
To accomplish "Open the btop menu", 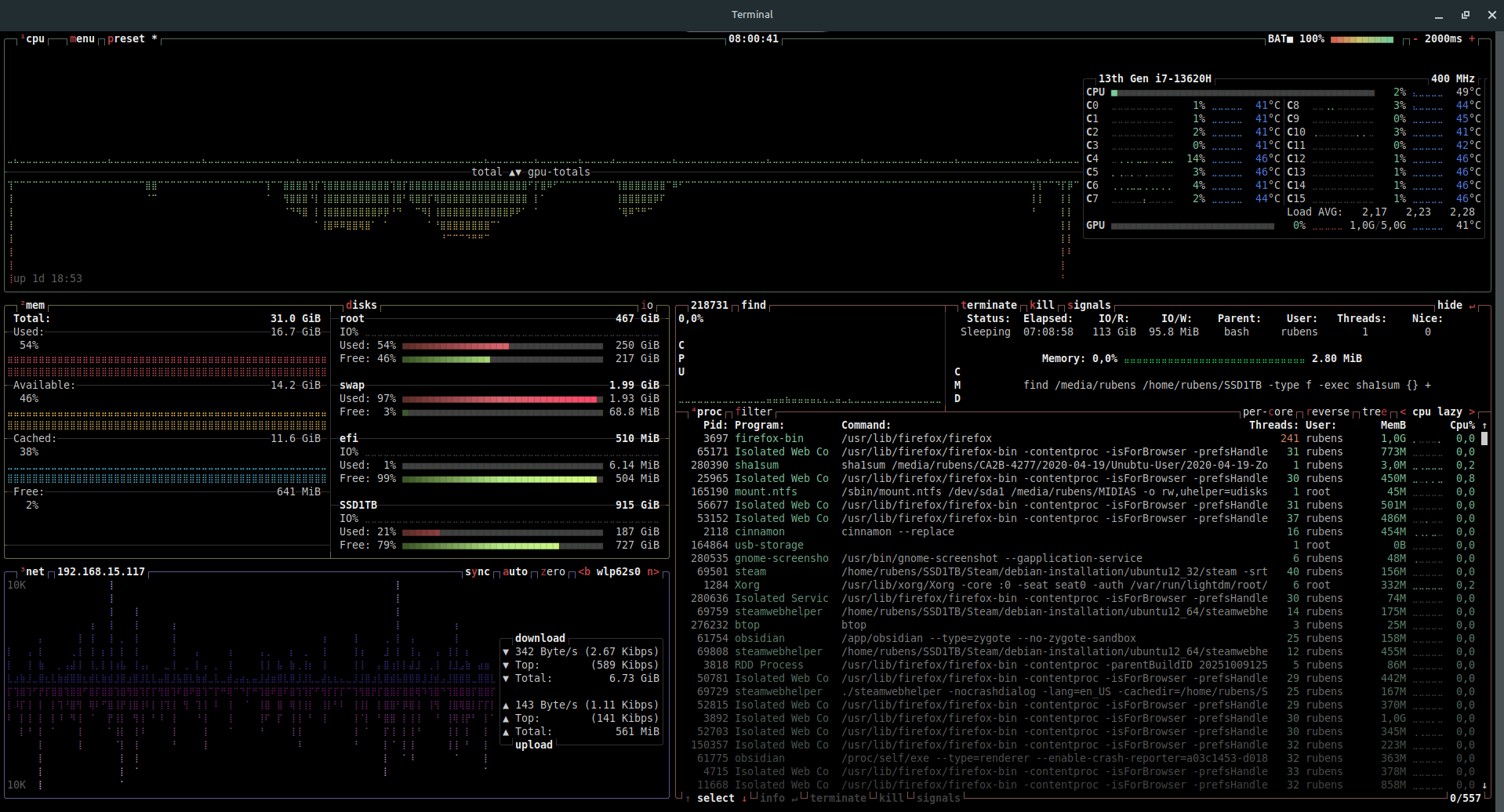I will pyautogui.click(x=82, y=39).
